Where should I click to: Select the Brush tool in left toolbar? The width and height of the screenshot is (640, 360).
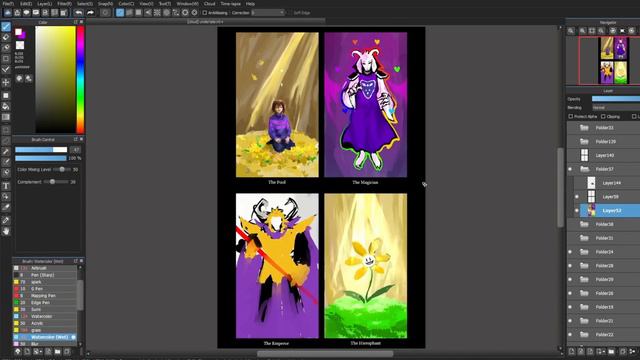6,27
